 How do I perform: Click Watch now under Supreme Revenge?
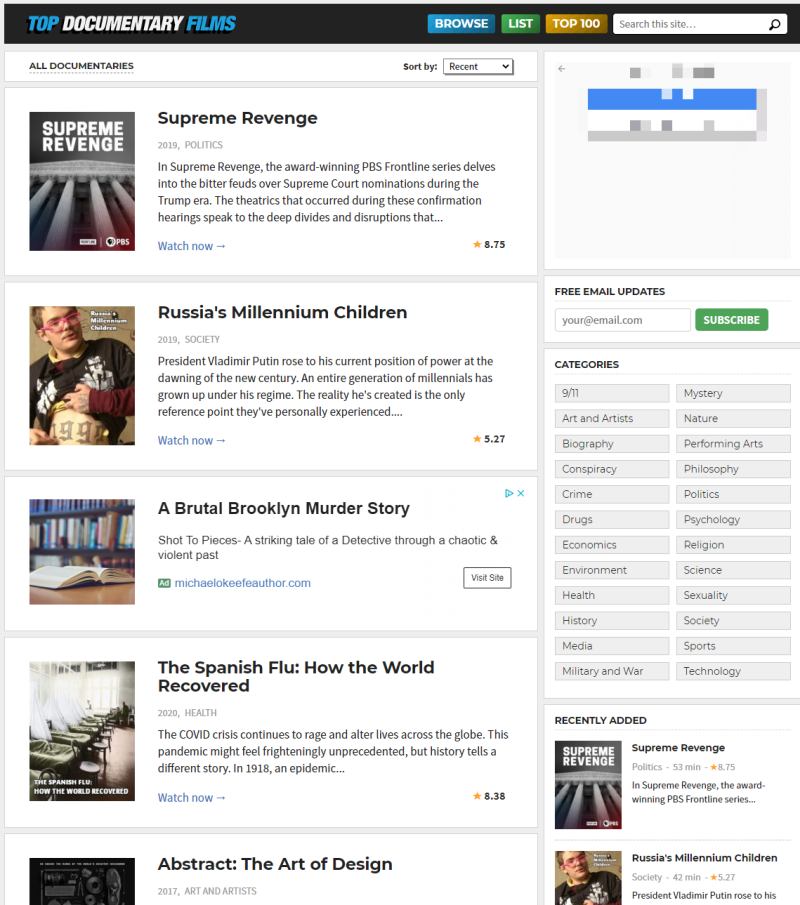point(191,246)
